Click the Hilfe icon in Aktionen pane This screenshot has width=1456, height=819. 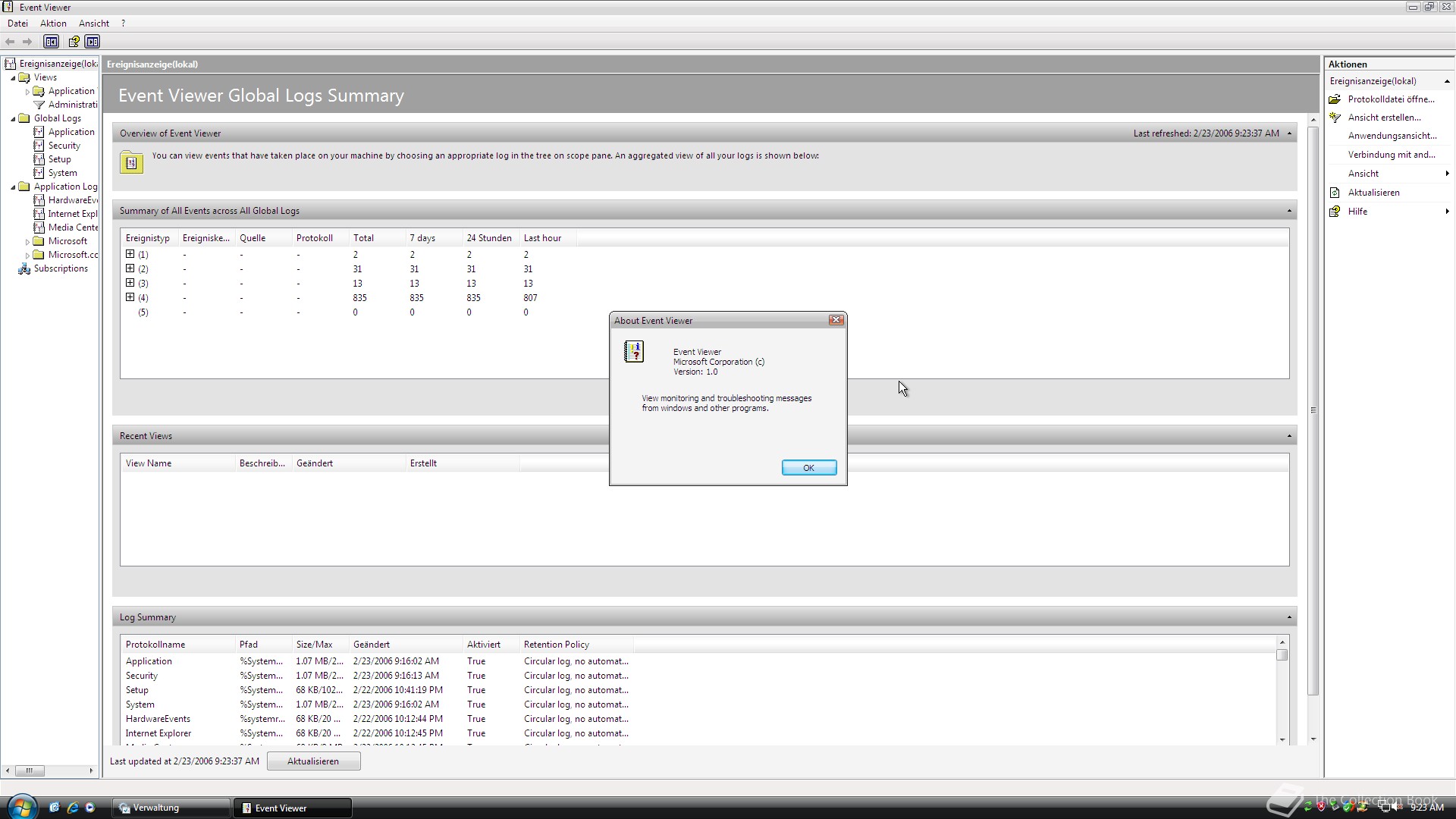1335,212
